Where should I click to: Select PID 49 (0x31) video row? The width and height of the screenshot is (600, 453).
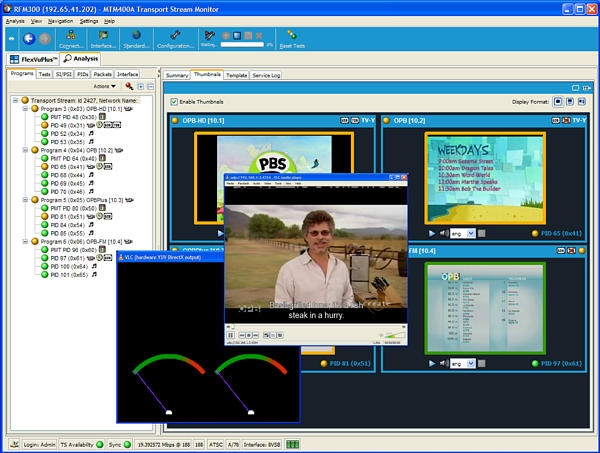[81, 125]
